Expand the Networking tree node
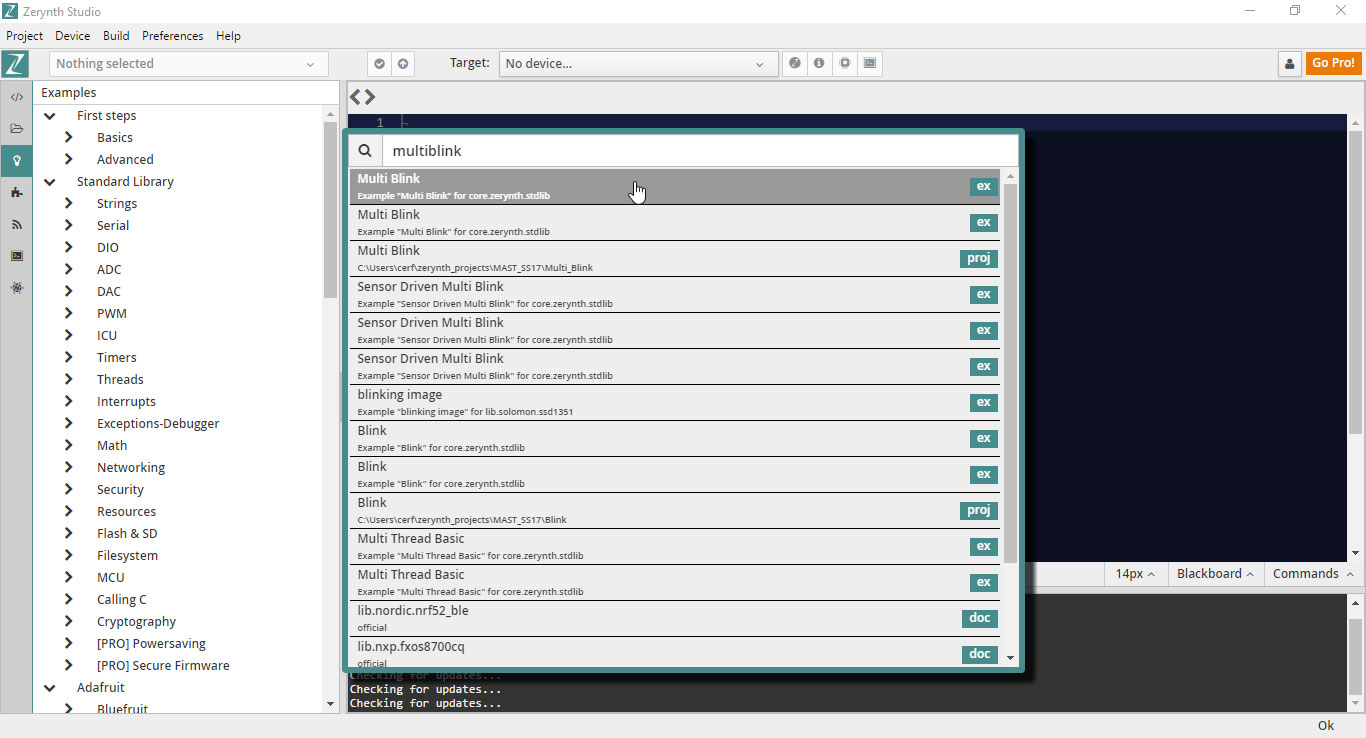1366x738 pixels. 68,468
